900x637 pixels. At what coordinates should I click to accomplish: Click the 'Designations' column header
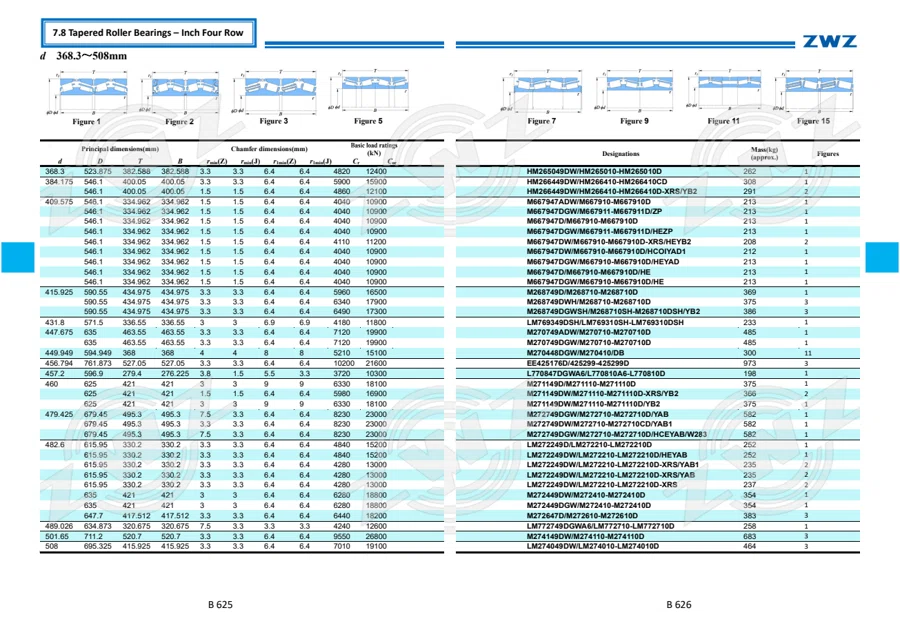[620, 154]
